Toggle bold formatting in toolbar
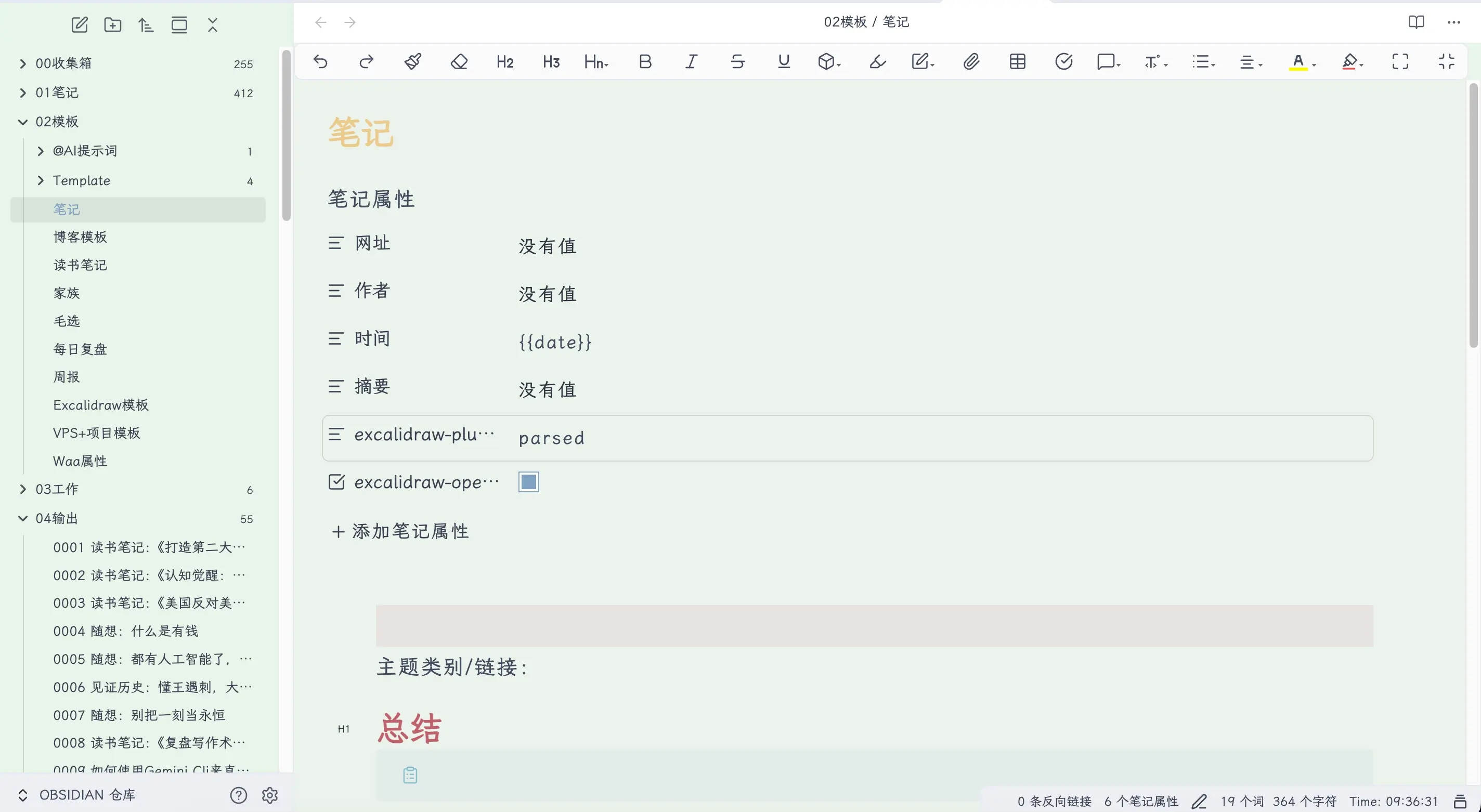Screen dimensions: 1481x812 click(645, 61)
